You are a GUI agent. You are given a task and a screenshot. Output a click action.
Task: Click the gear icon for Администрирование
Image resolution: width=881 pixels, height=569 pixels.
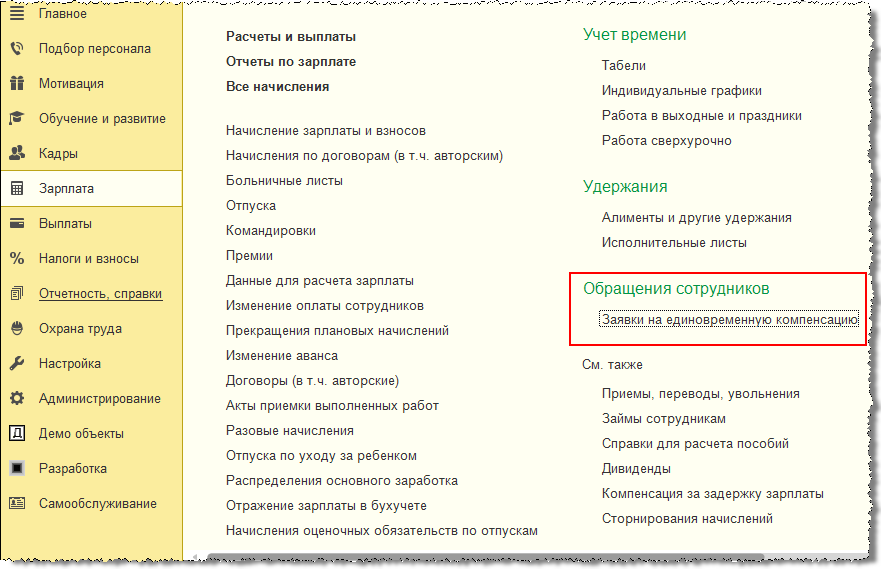[x=17, y=399]
